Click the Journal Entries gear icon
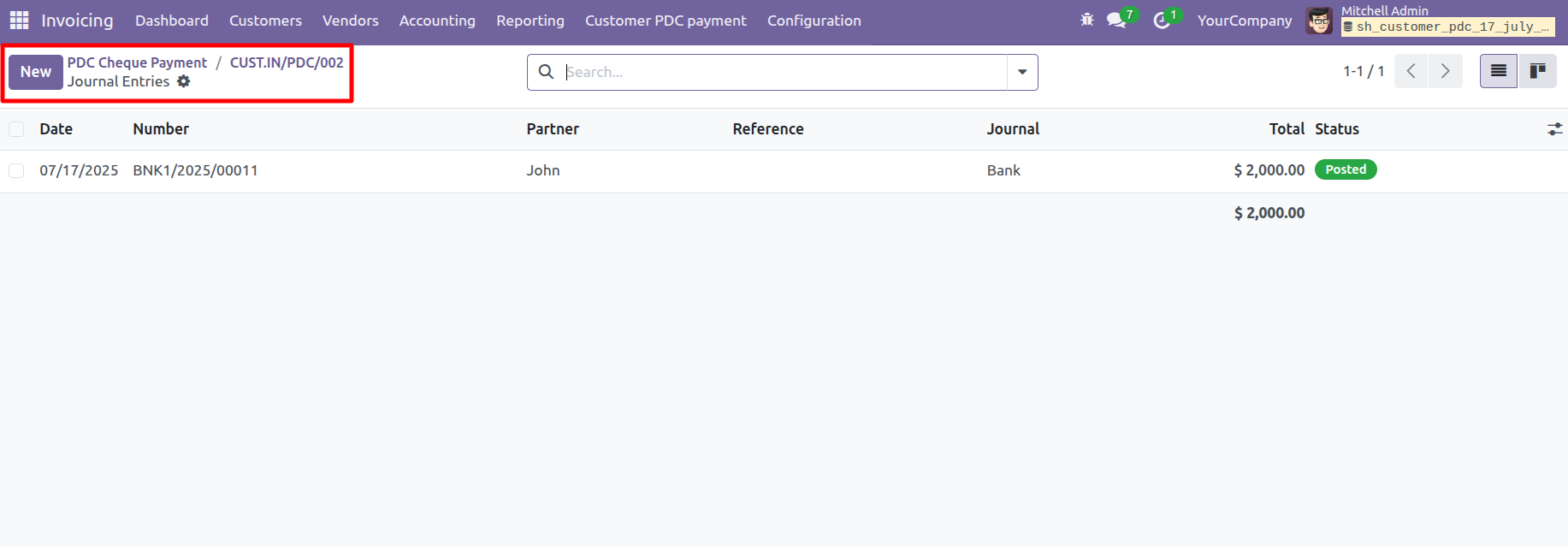The height and width of the screenshot is (546, 1568). [x=184, y=81]
